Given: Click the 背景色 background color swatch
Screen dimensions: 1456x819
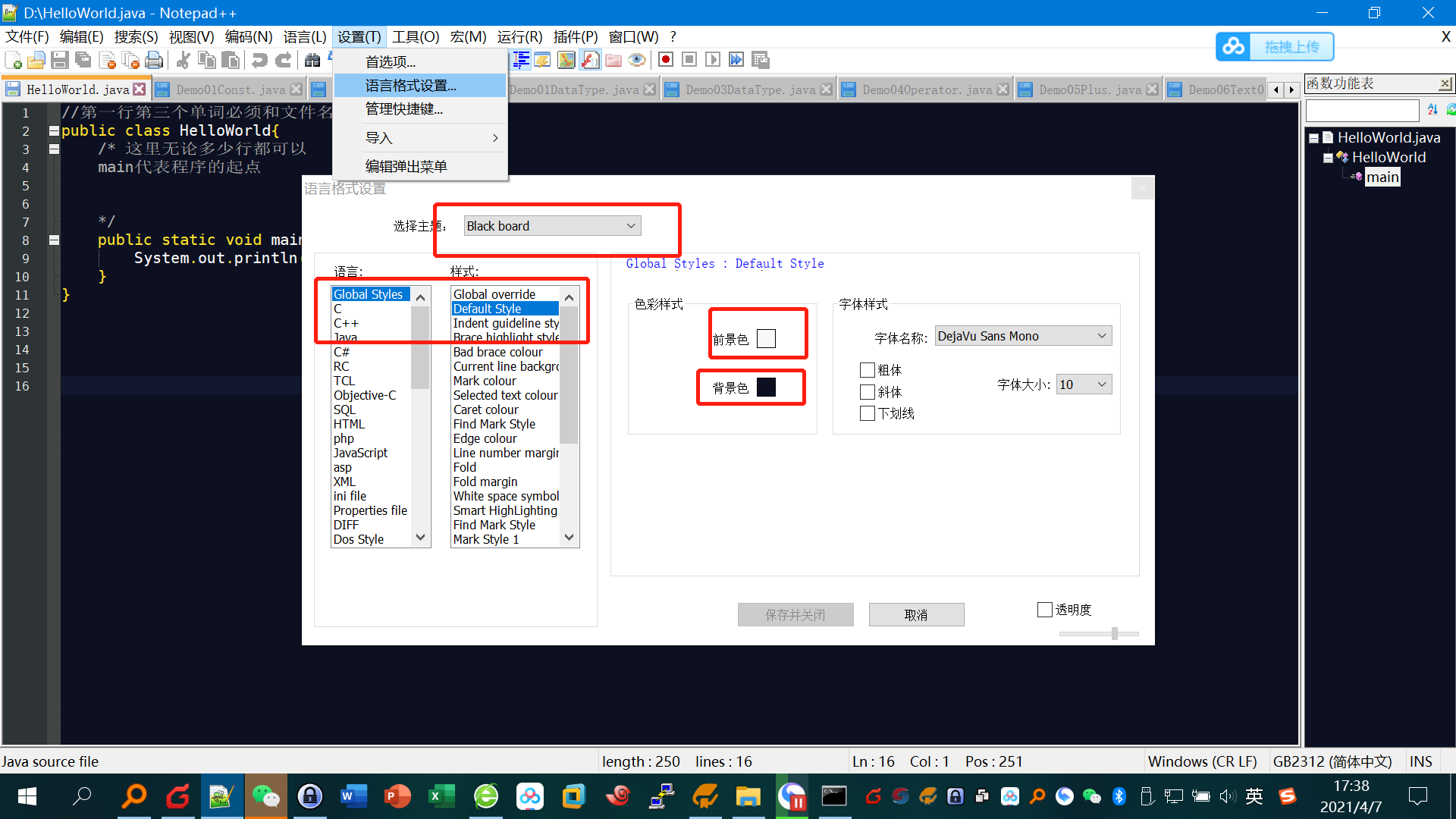Looking at the screenshot, I should [x=767, y=387].
